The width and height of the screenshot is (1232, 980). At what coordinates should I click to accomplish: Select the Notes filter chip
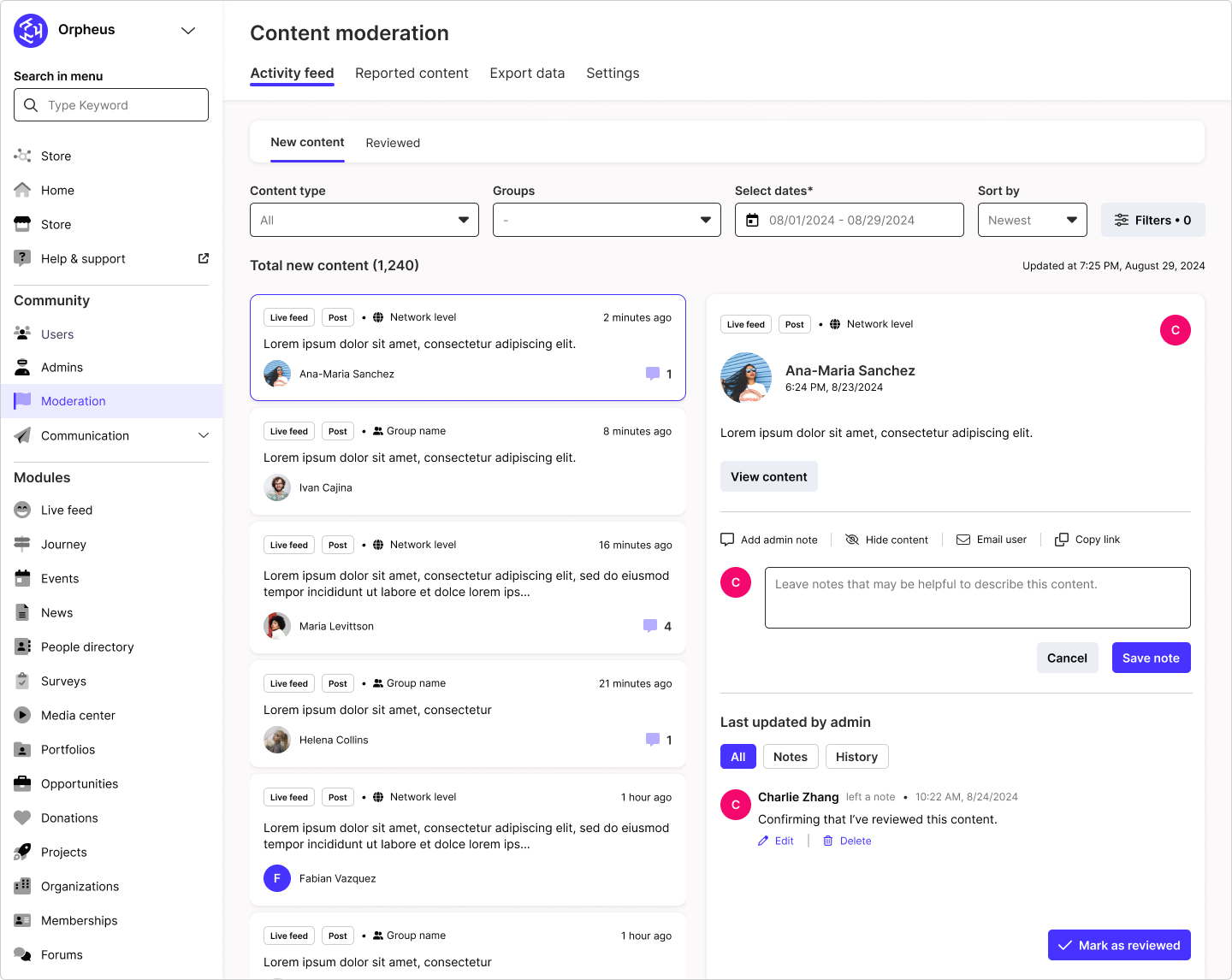(x=791, y=757)
